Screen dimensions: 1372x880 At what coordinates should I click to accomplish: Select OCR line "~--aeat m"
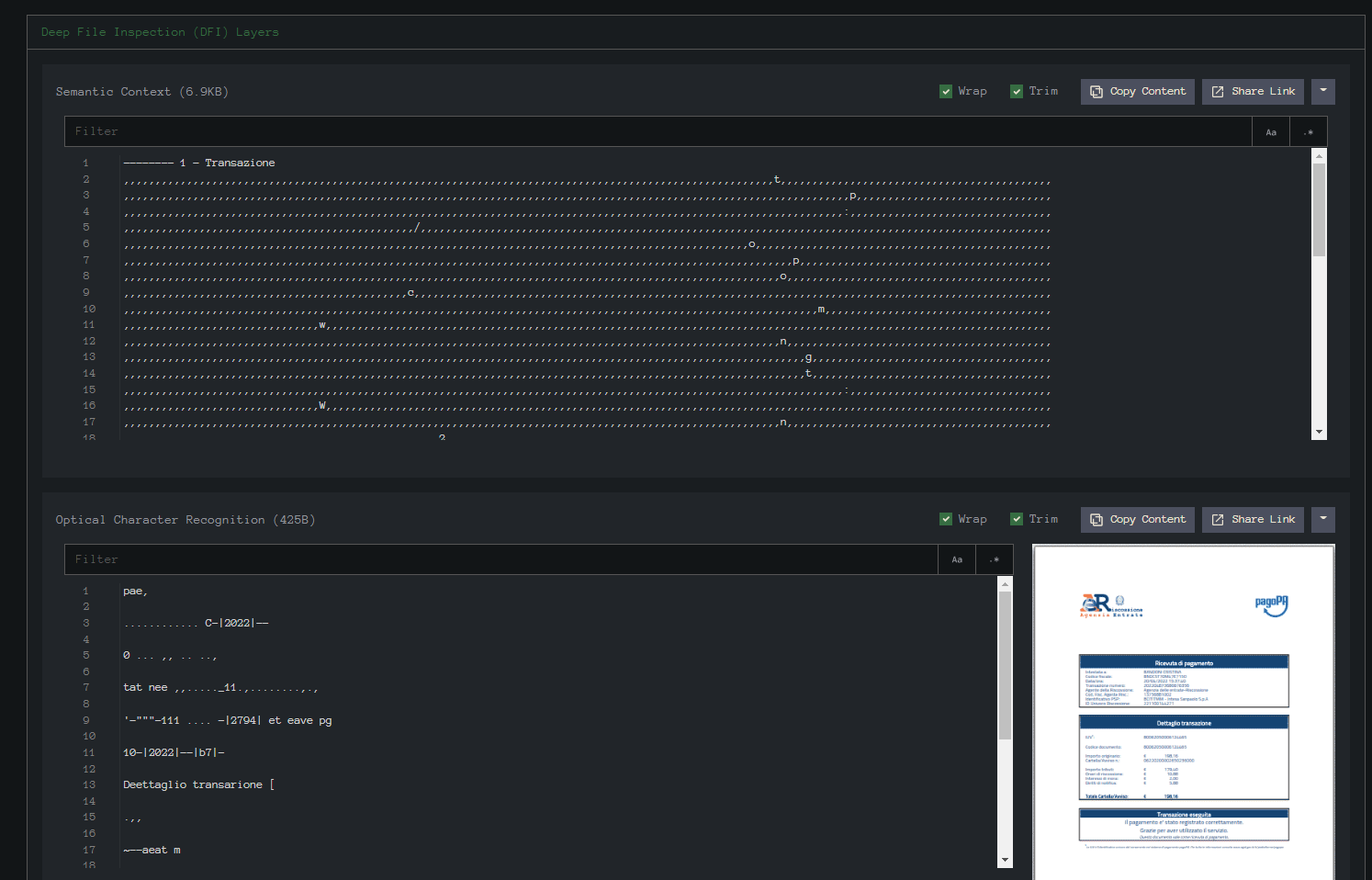click(x=152, y=850)
